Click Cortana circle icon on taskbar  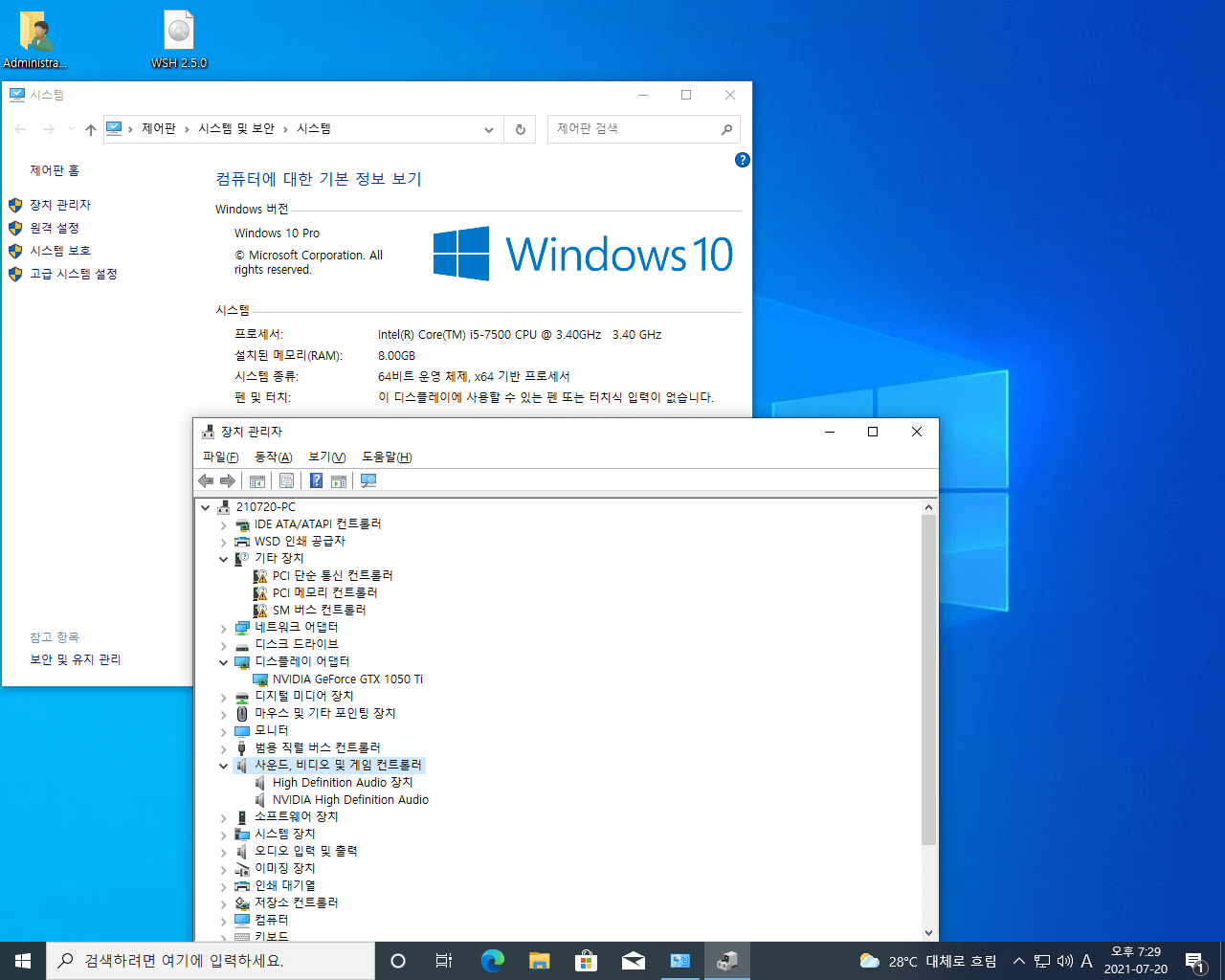[x=398, y=961]
